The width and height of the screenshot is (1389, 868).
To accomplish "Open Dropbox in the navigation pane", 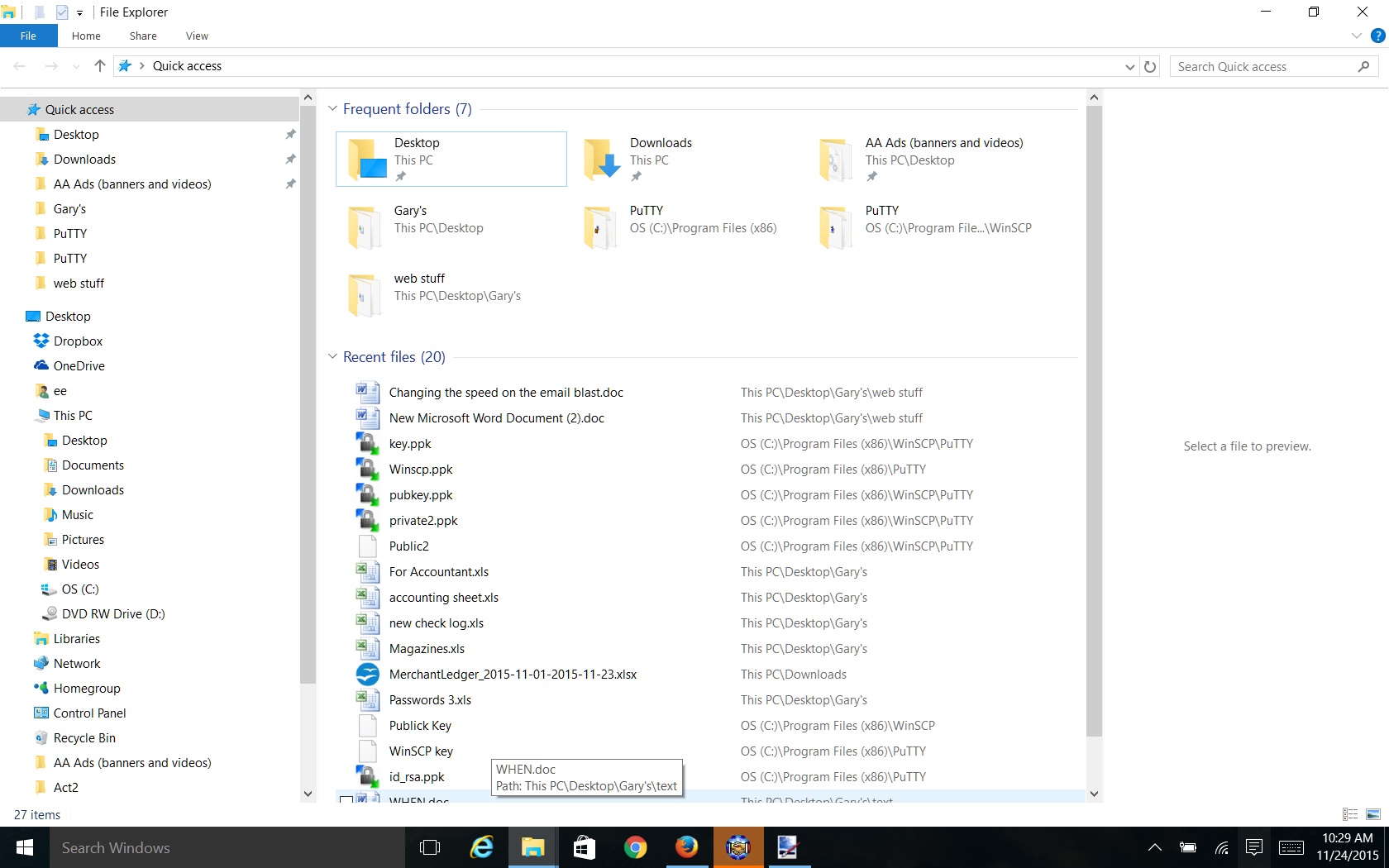I will tap(78, 341).
